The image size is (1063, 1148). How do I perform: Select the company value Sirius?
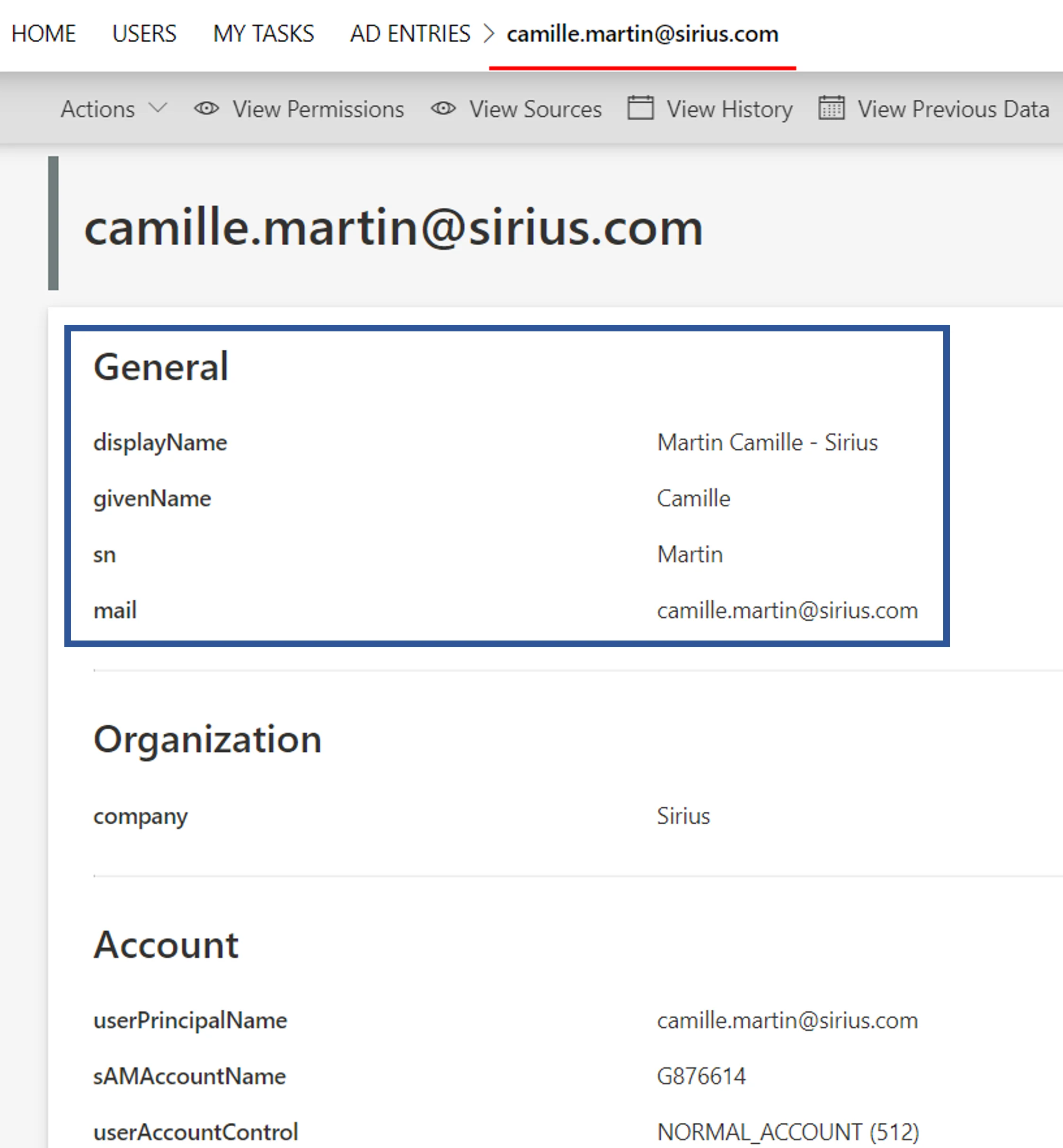coord(683,816)
